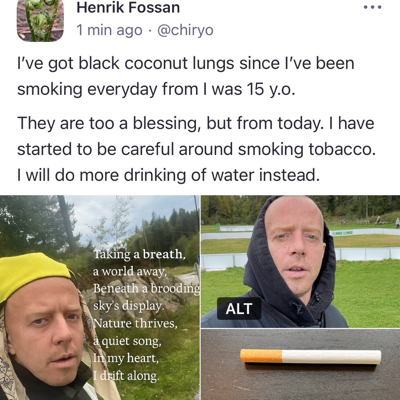Click the yellow beanie in the left photo
Screen dimensions: 400x400
[33, 272]
